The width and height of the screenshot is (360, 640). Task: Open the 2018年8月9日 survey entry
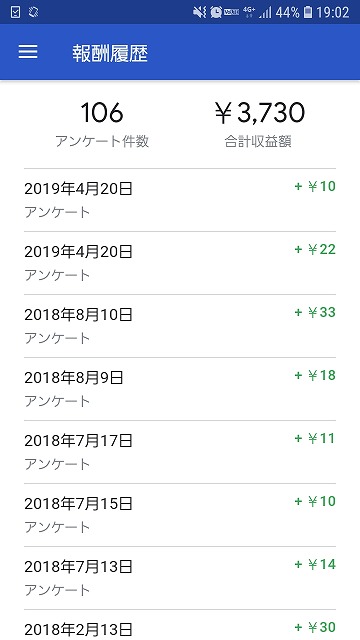[180, 389]
